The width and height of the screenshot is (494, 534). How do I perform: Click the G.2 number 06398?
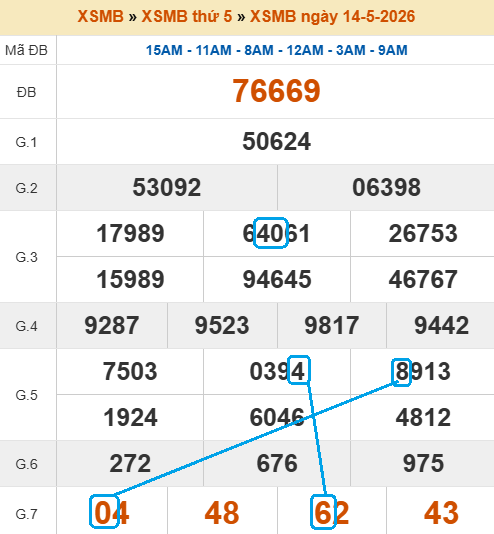click(x=386, y=187)
